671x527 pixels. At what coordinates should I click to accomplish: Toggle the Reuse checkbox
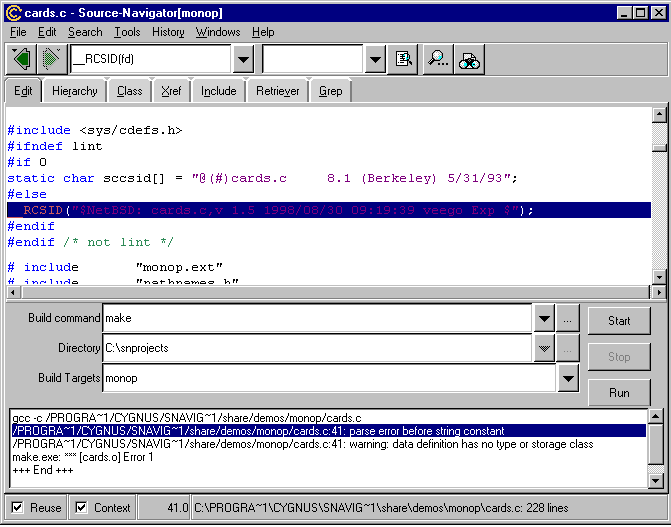point(18,507)
